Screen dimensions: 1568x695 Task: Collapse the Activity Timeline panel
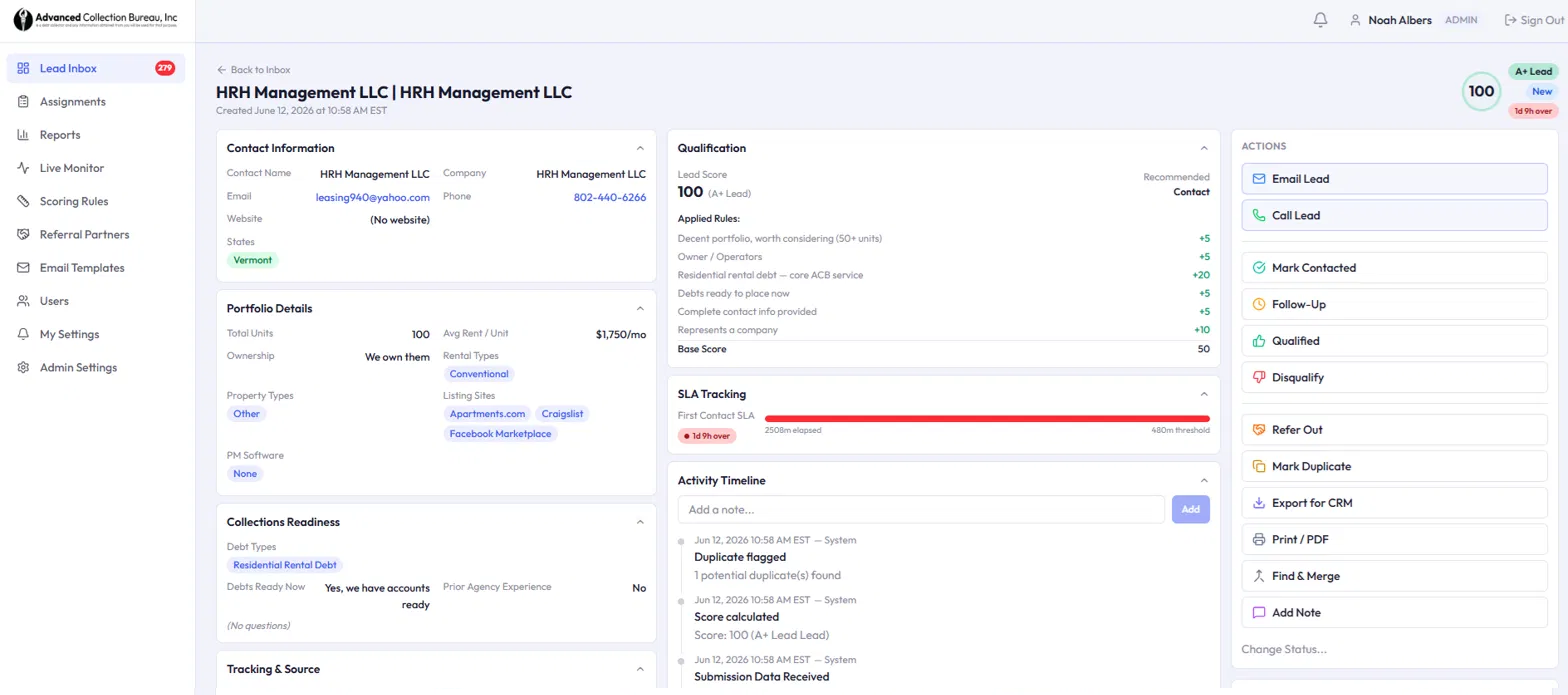(x=1204, y=480)
